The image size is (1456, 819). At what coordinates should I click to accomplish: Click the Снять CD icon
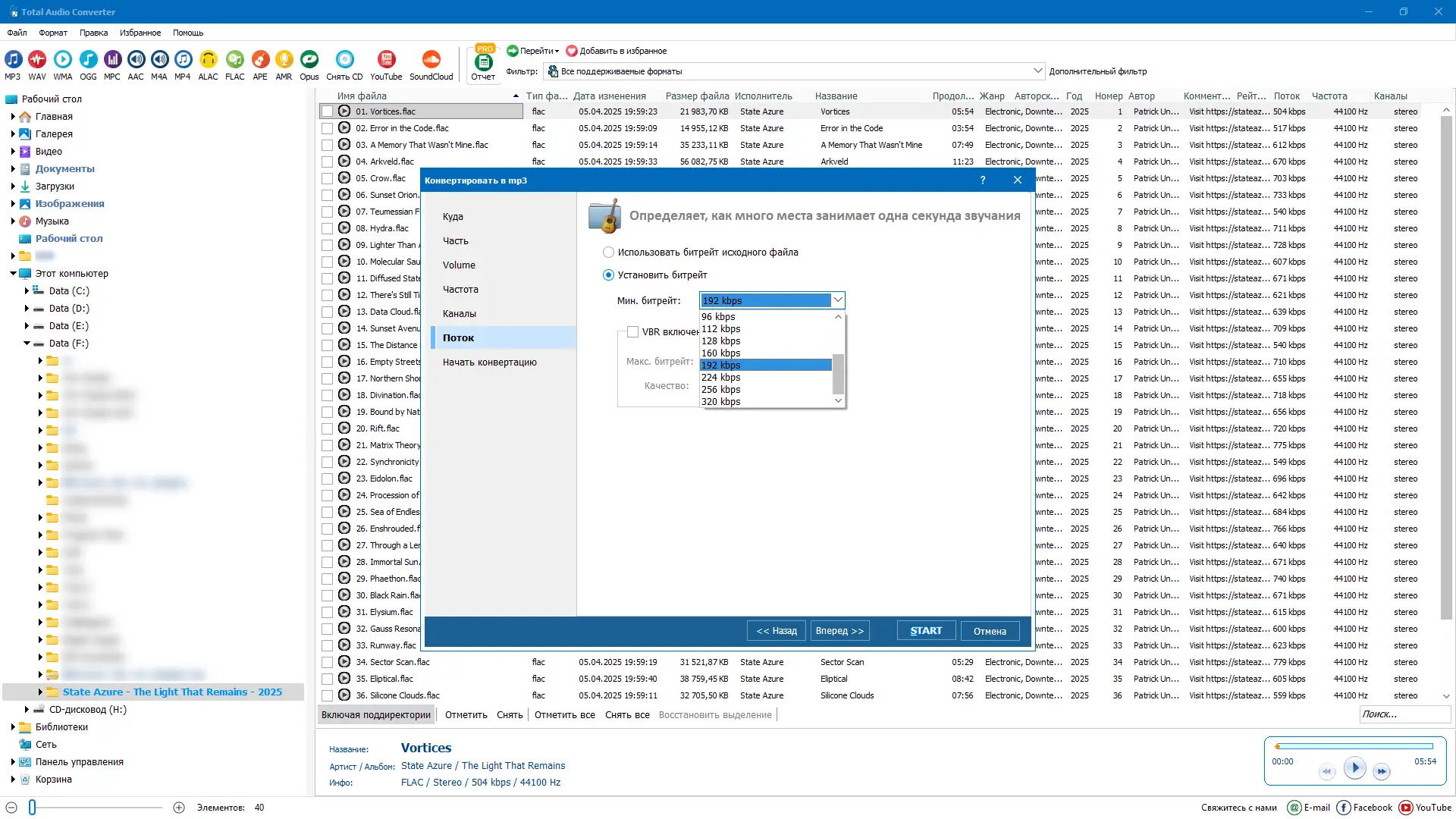pos(344,61)
